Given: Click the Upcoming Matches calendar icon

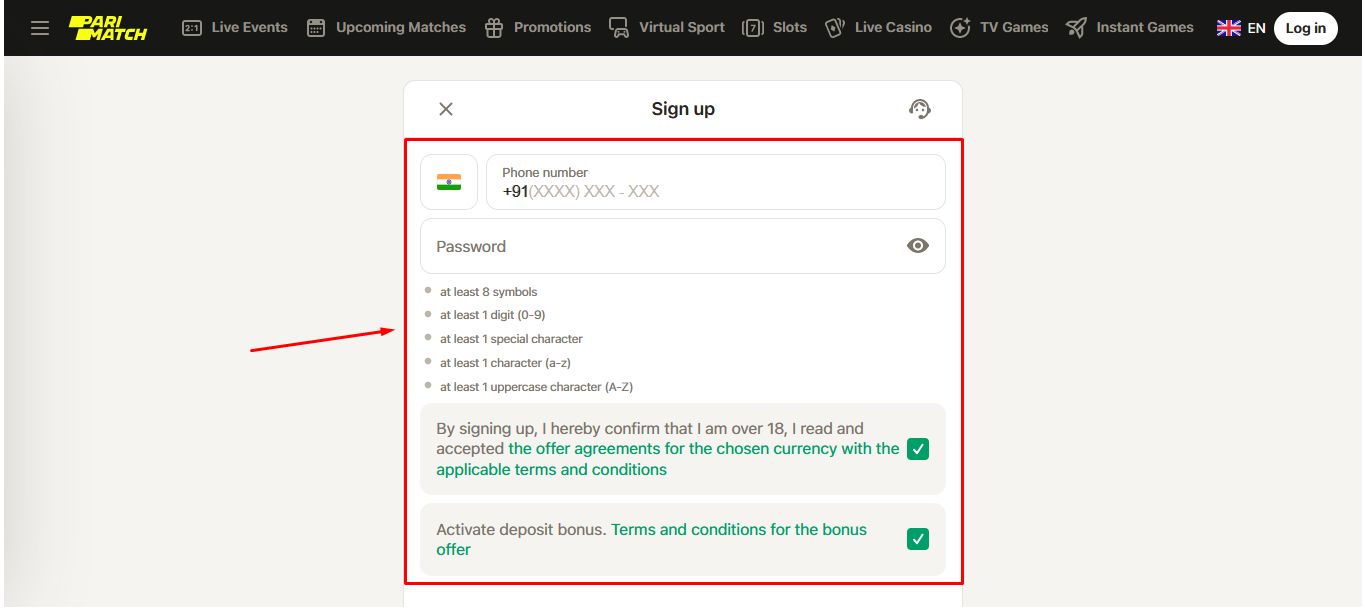Looking at the screenshot, I should pyautogui.click(x=316, y=28).
